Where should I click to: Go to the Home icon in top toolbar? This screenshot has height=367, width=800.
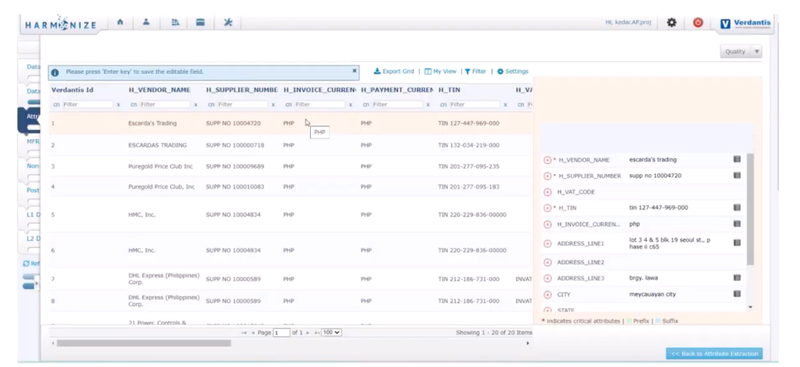point(120,22)
